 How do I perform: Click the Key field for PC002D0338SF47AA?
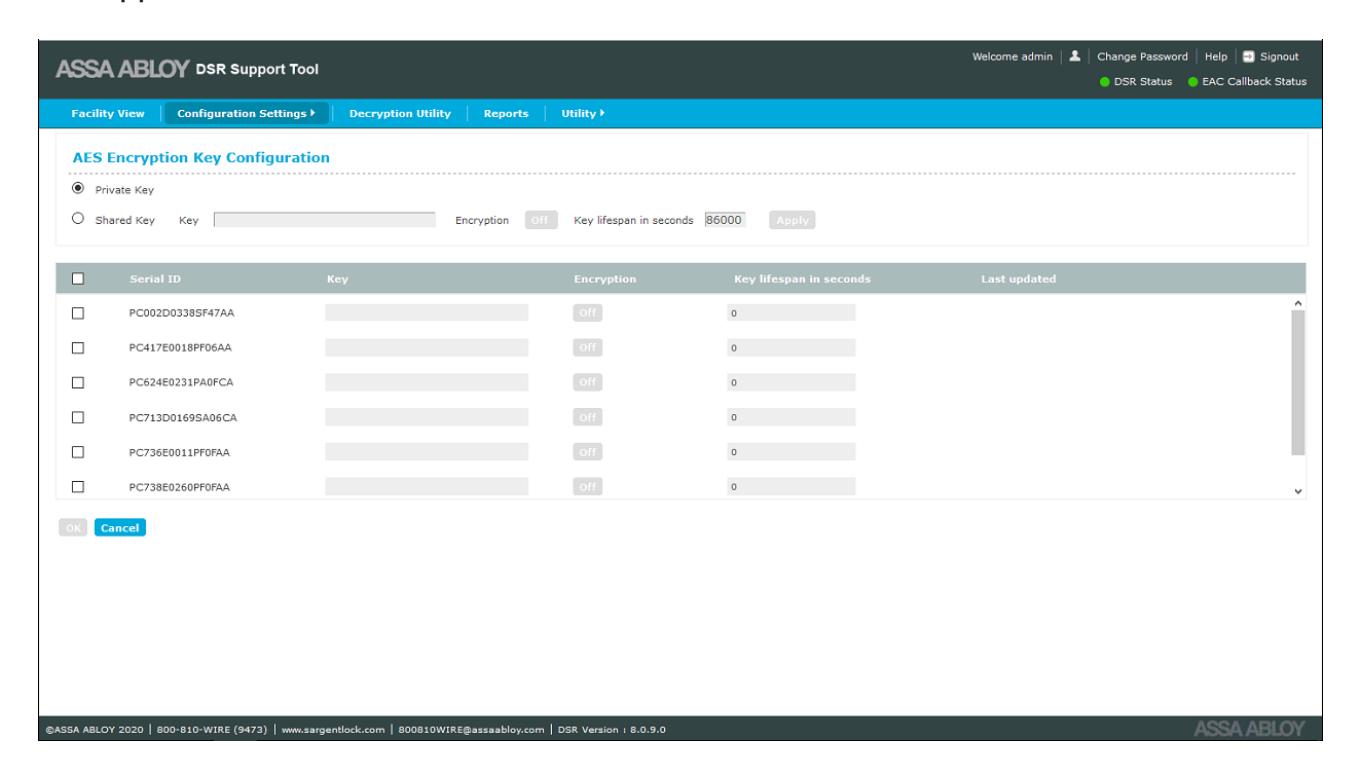point(427,313)
